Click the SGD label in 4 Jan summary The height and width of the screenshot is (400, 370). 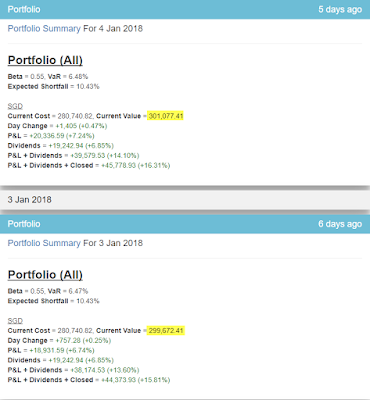[15, 106]
